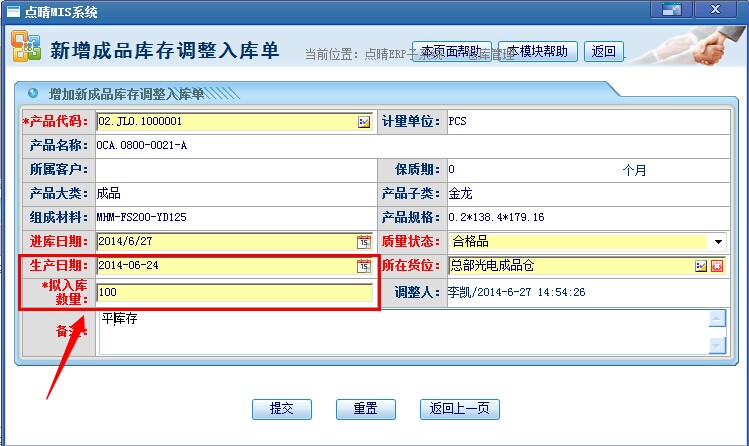Click inside the 备注 text area
749x446 pixels.
(400, 332)
